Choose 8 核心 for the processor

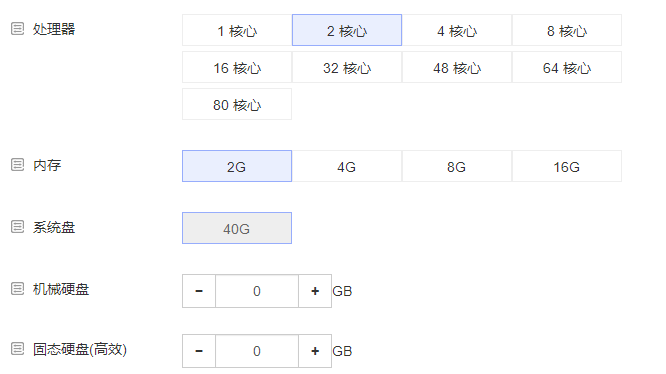(567, 30)
